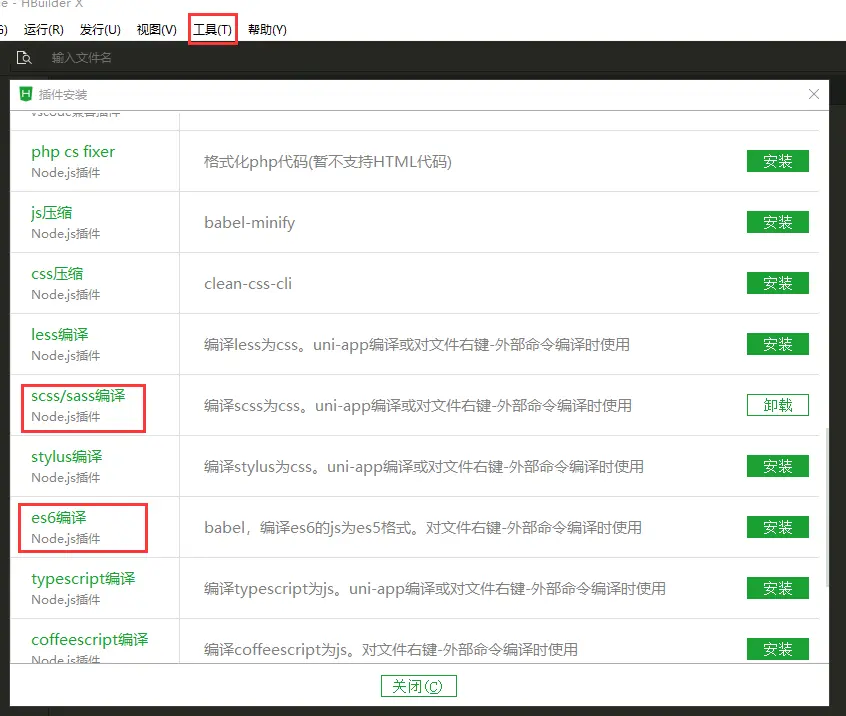Open the typescript编译 plugin link
Viewport: 846px width, 716px height.
click(x=83, y=578)
